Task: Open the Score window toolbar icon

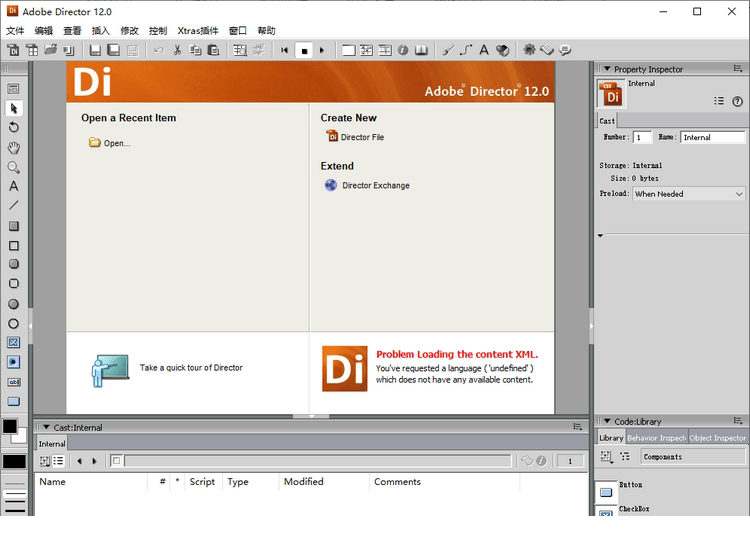Action: coord(385,50)
